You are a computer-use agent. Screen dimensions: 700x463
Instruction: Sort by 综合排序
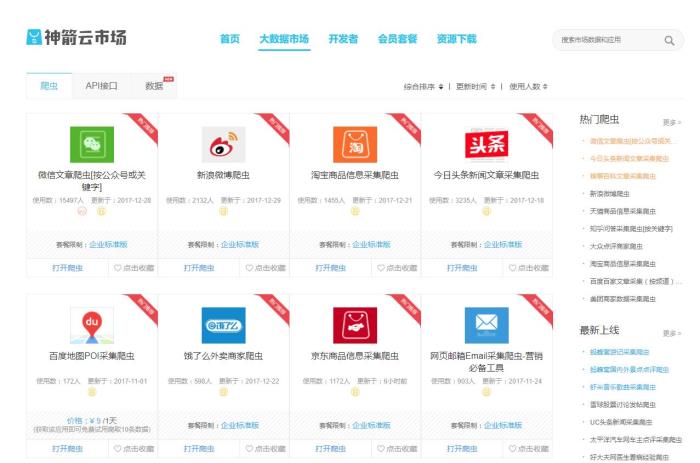(x=423, y=87)
